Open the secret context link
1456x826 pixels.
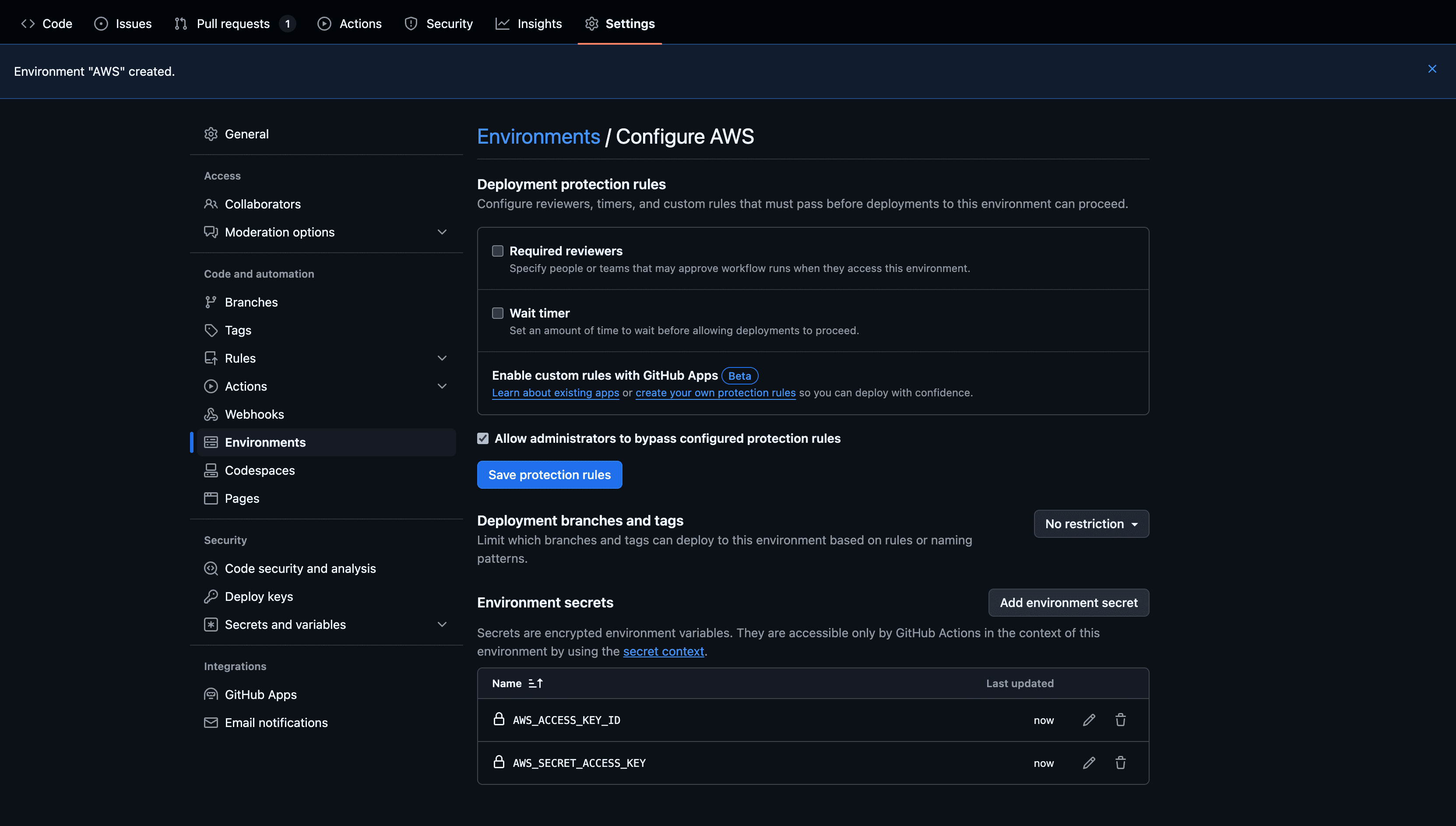pos(663,651)
